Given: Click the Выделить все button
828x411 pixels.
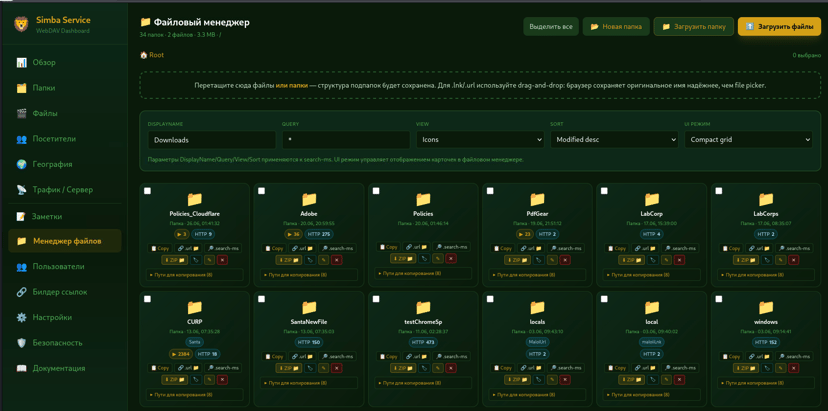Looking at the screenshot, I should 551,26.
